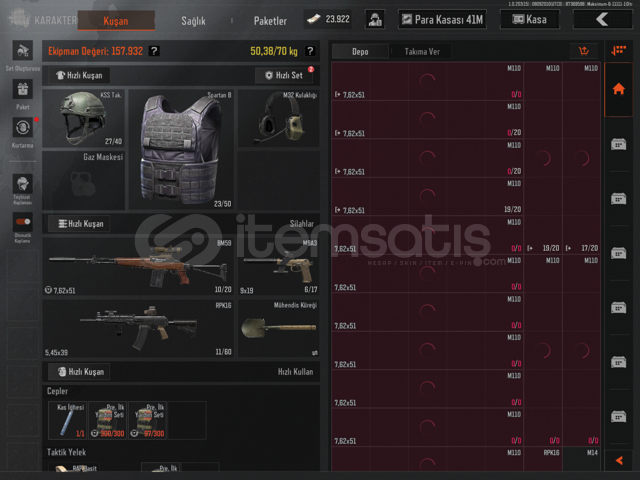This screenshot has width=640, height=480.
Task: Switch to the Sağlık tab
Action: tap(193, 20)
